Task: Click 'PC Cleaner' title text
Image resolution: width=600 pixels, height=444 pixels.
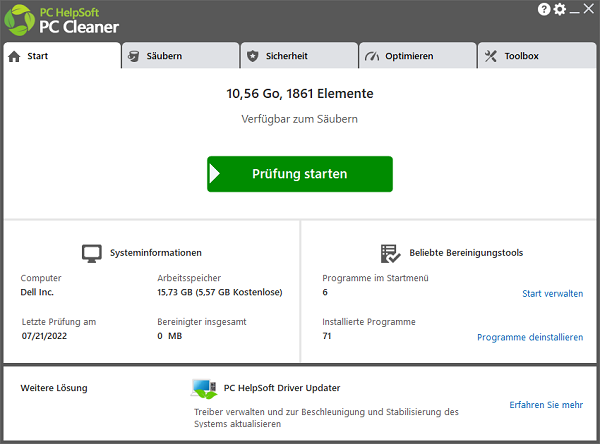Action: point(79,27)
